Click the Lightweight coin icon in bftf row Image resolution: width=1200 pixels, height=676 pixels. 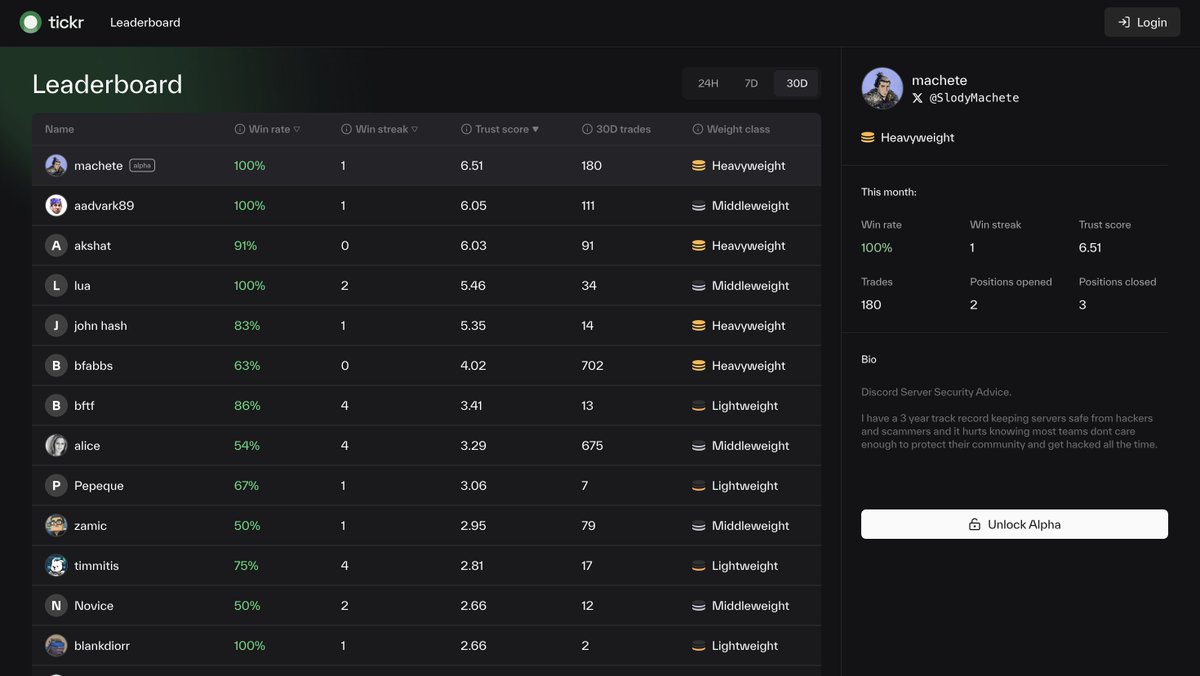[699, 406]
